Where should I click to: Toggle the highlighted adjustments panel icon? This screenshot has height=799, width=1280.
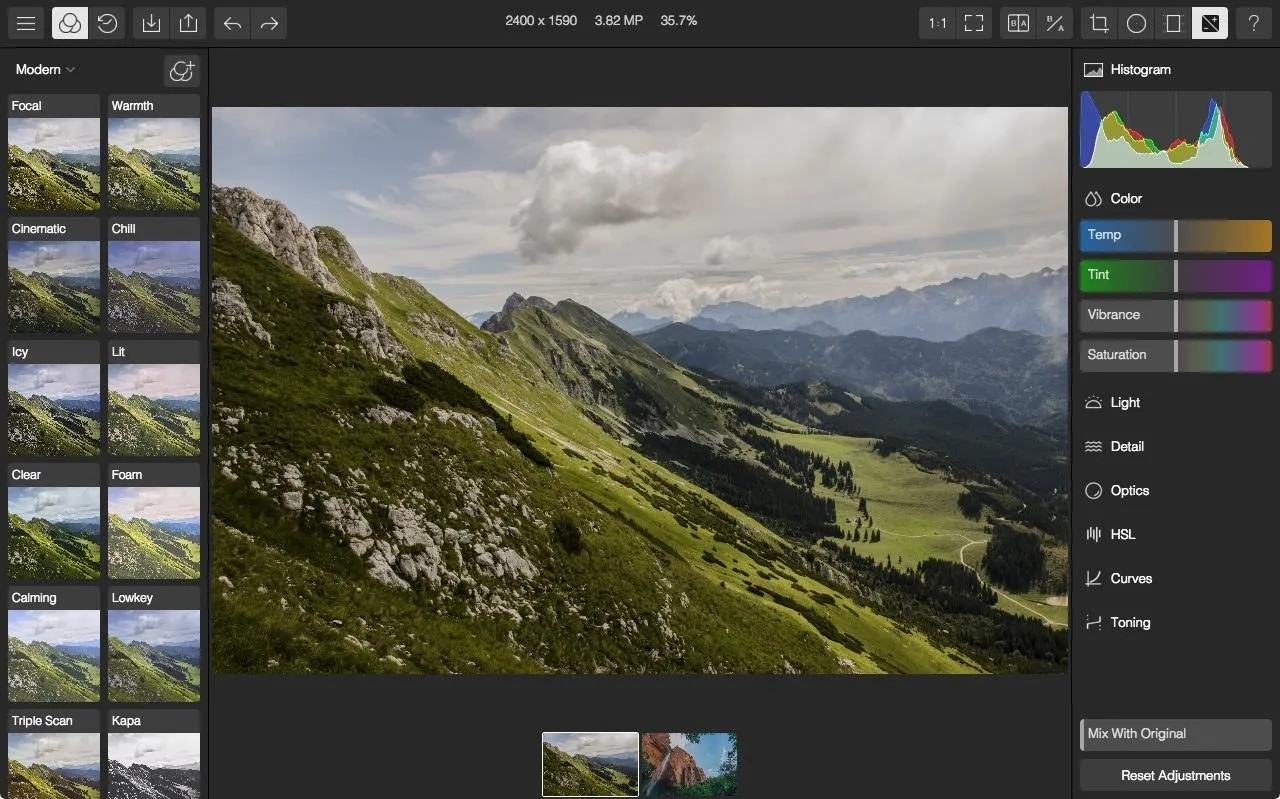click(1210, 23)
